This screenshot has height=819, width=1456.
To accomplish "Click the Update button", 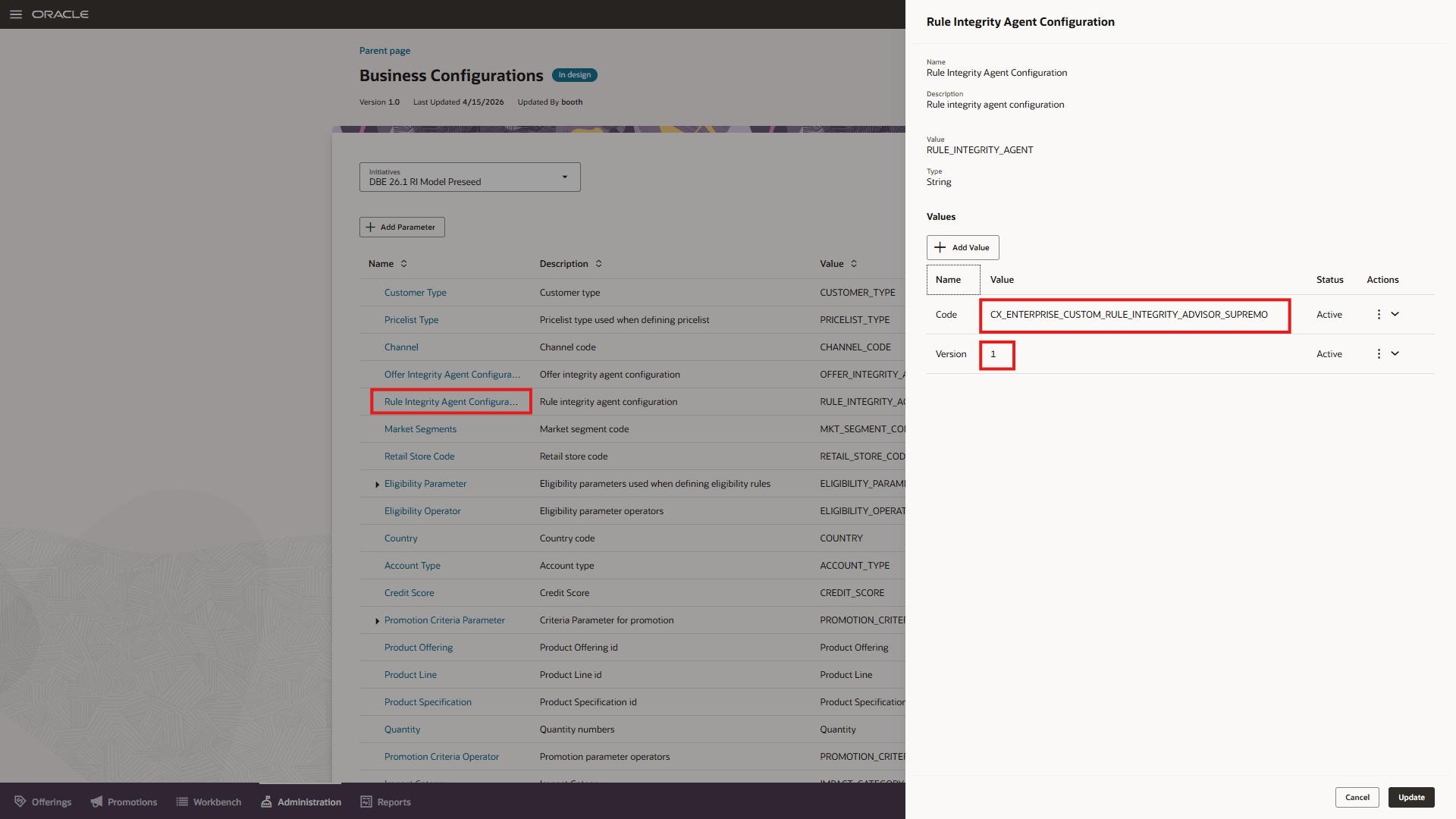I will pos(1411,797).
